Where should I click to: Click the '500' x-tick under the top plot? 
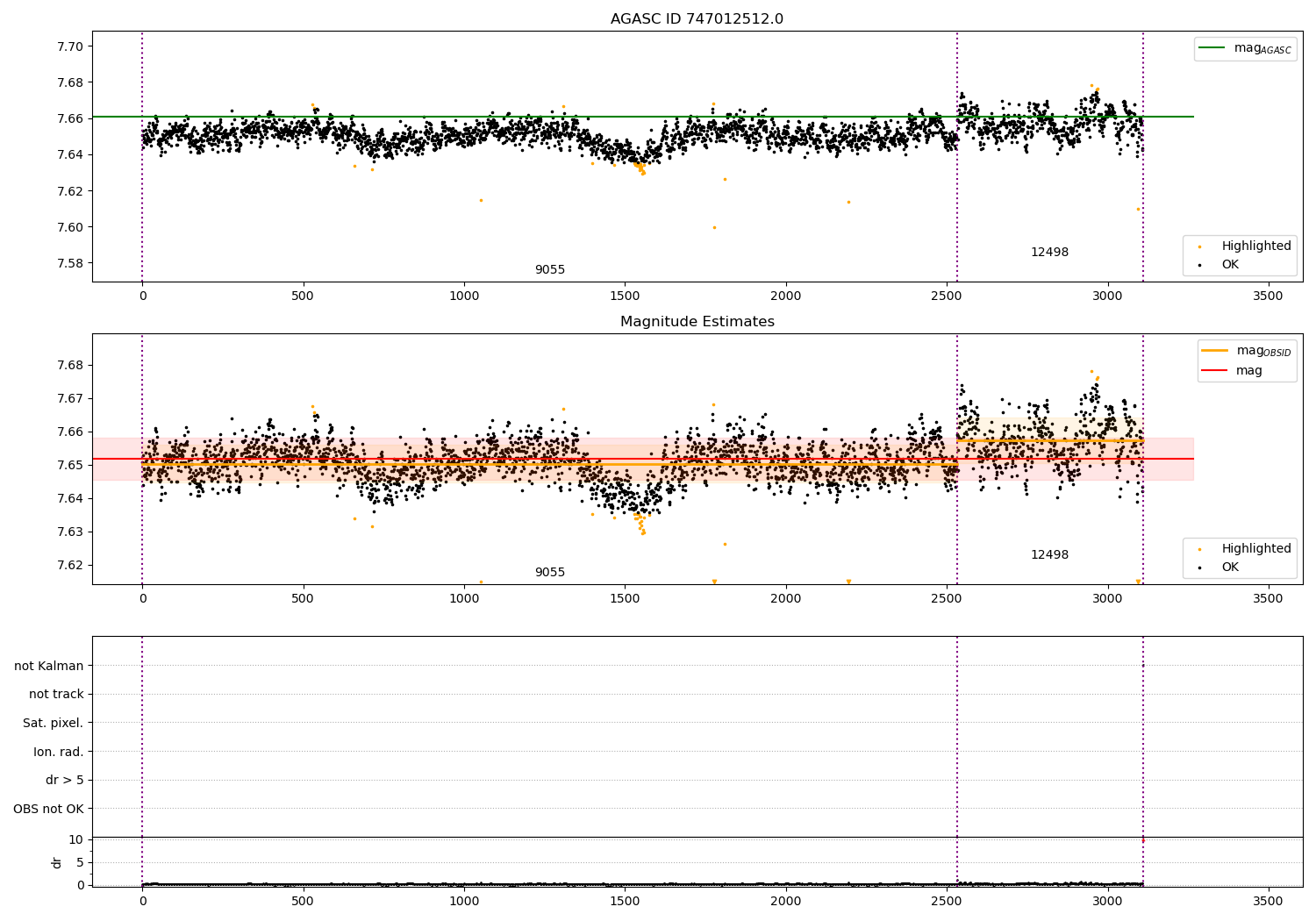pyautogui.click(x=303, y=296)
